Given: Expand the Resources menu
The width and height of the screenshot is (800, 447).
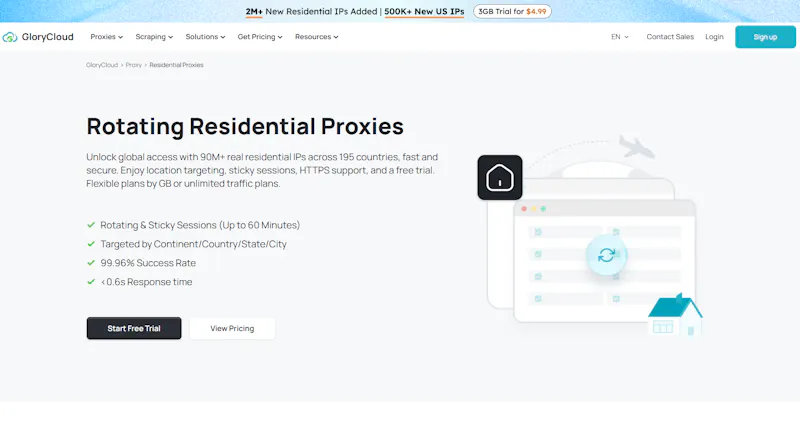Looking at the screenshot, I should (316, 37).
